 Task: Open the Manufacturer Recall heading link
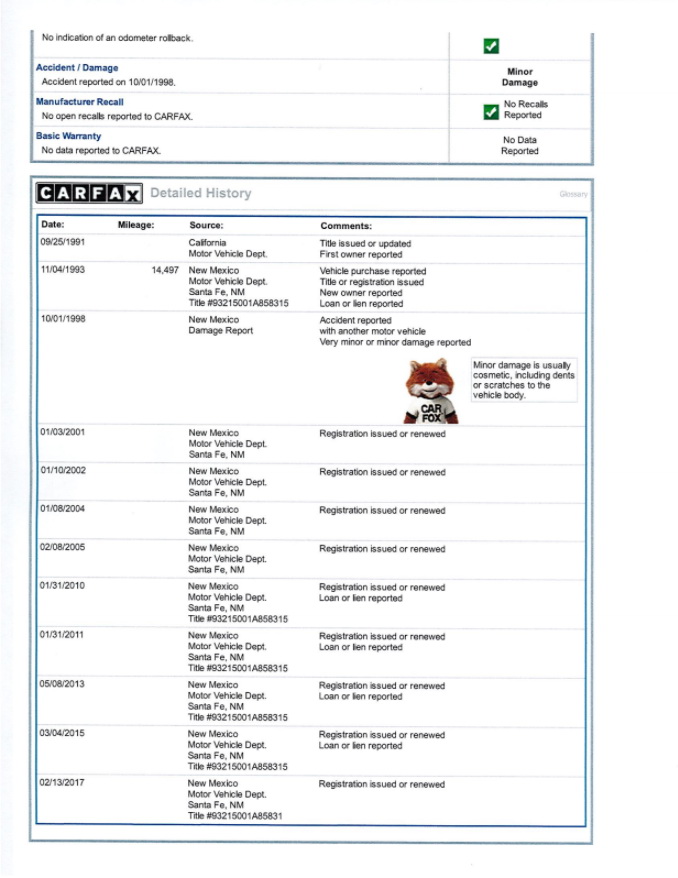80,102
